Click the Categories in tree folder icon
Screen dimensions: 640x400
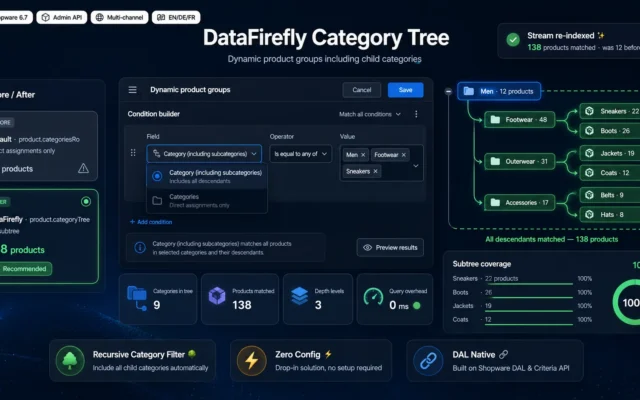(x=137, y=298)
